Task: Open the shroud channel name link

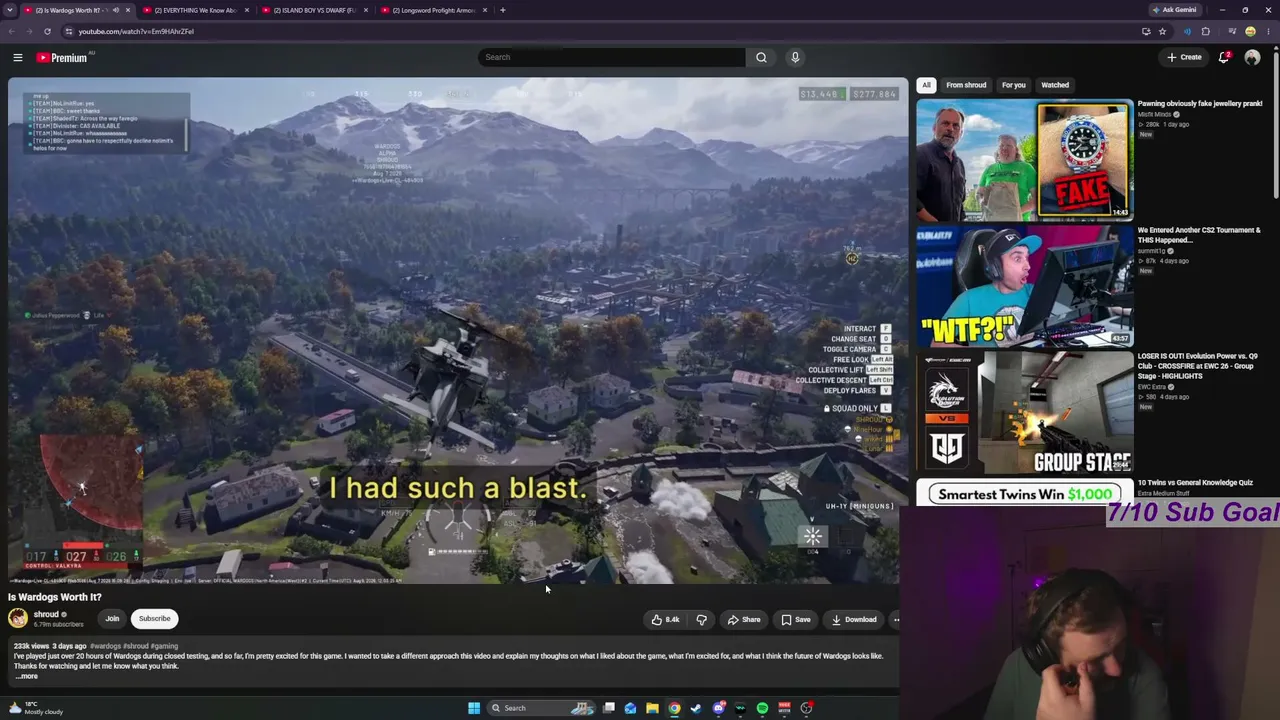Action: point(46,614)
